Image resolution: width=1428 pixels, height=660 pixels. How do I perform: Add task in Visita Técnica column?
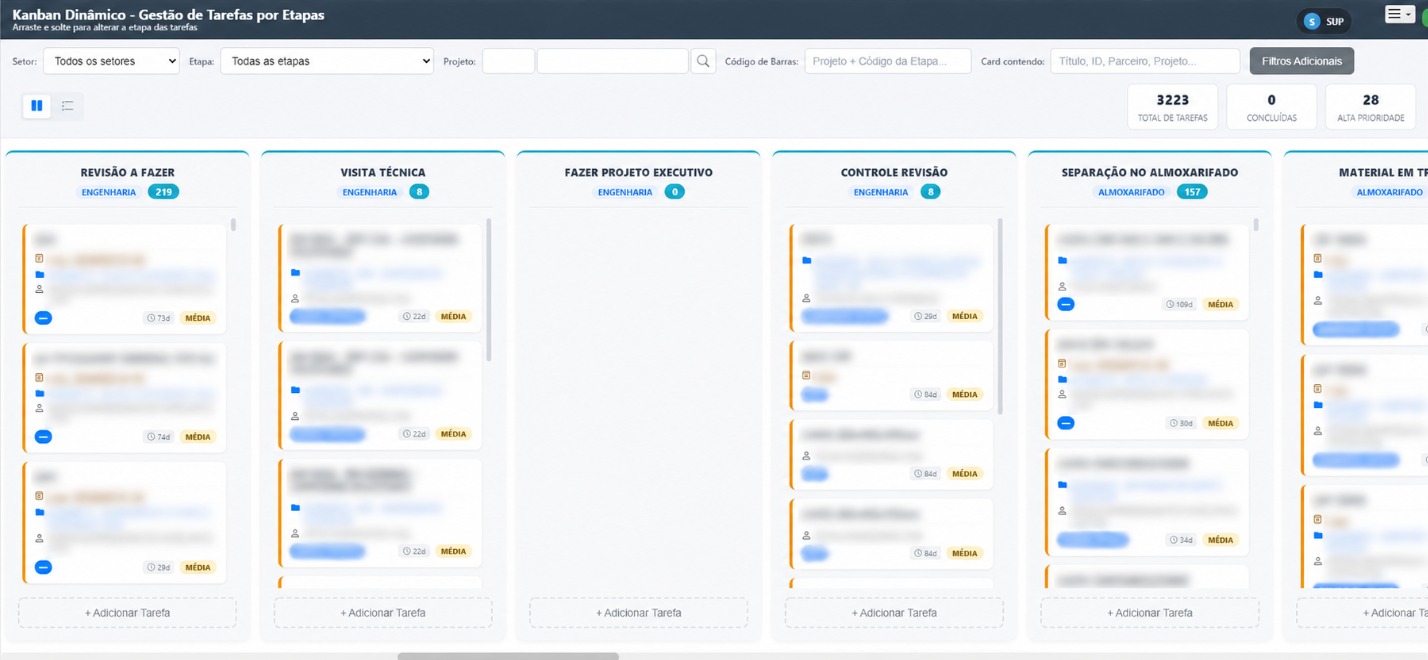pos(383,613)
